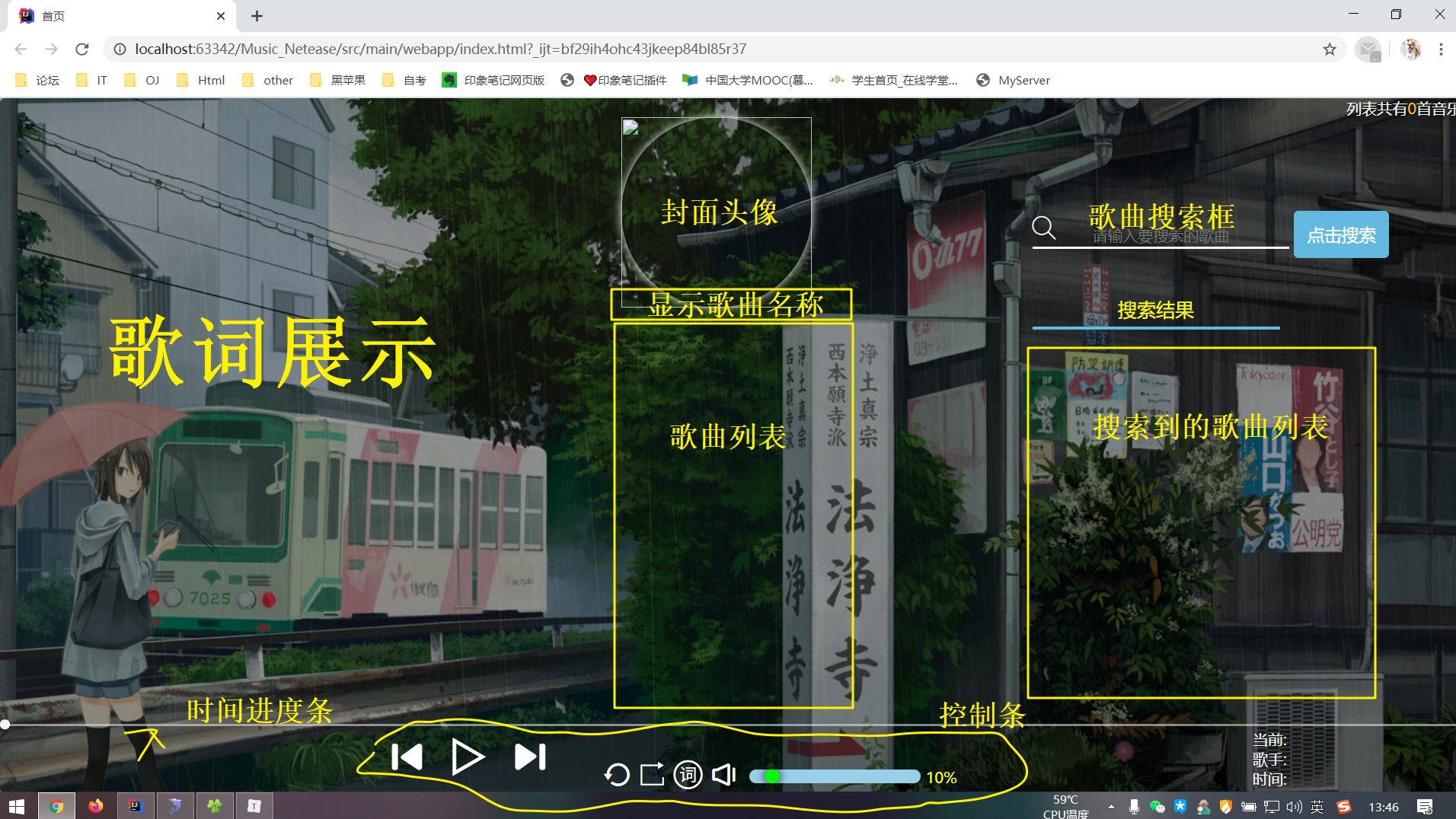Expand hidden icons in the system tray
Screen dimensions: 1456x819
click(x=1111, y=805)
